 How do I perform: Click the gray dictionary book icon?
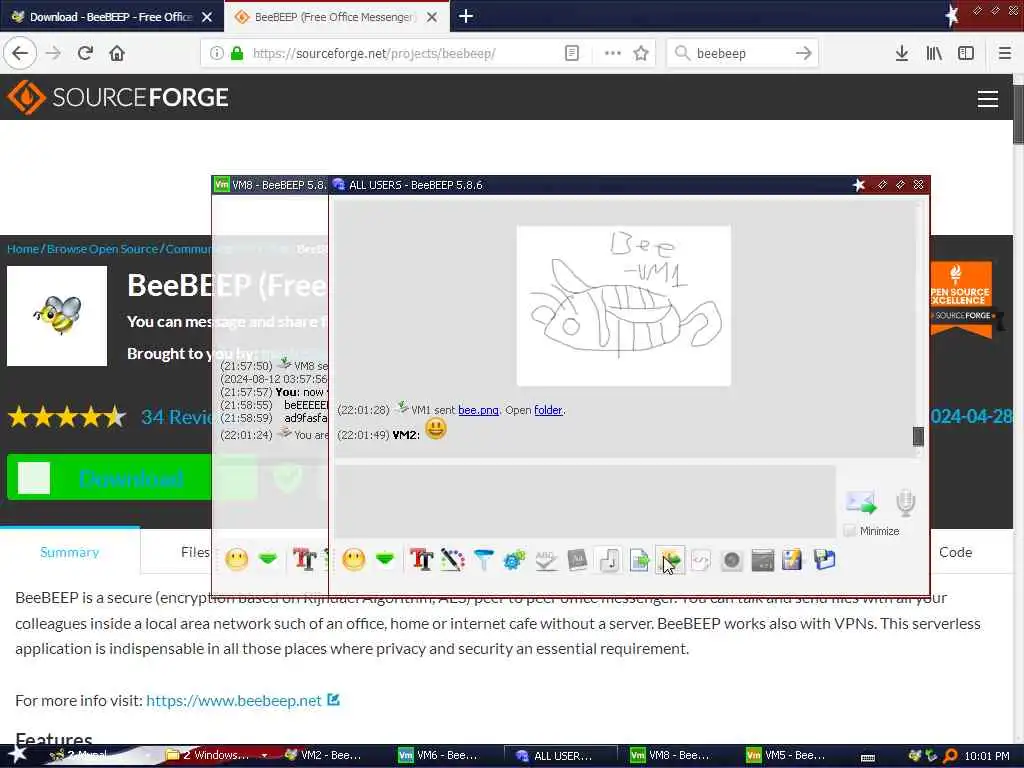pyautogui.click(x=577, y=560)
